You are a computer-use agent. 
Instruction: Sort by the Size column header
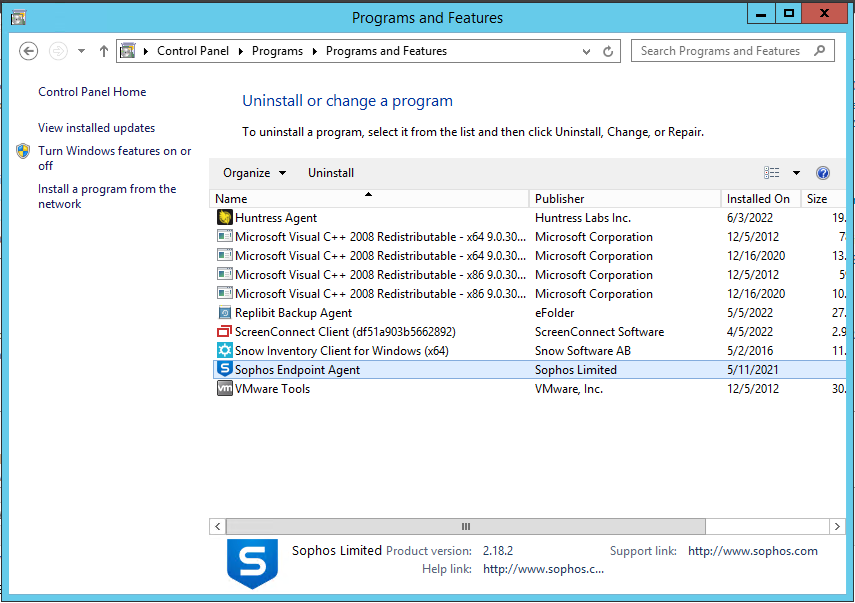823,198
